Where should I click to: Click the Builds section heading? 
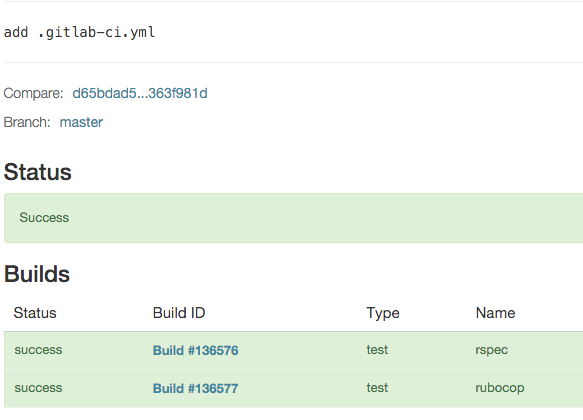pyautogui.click(x=37, y=274)
